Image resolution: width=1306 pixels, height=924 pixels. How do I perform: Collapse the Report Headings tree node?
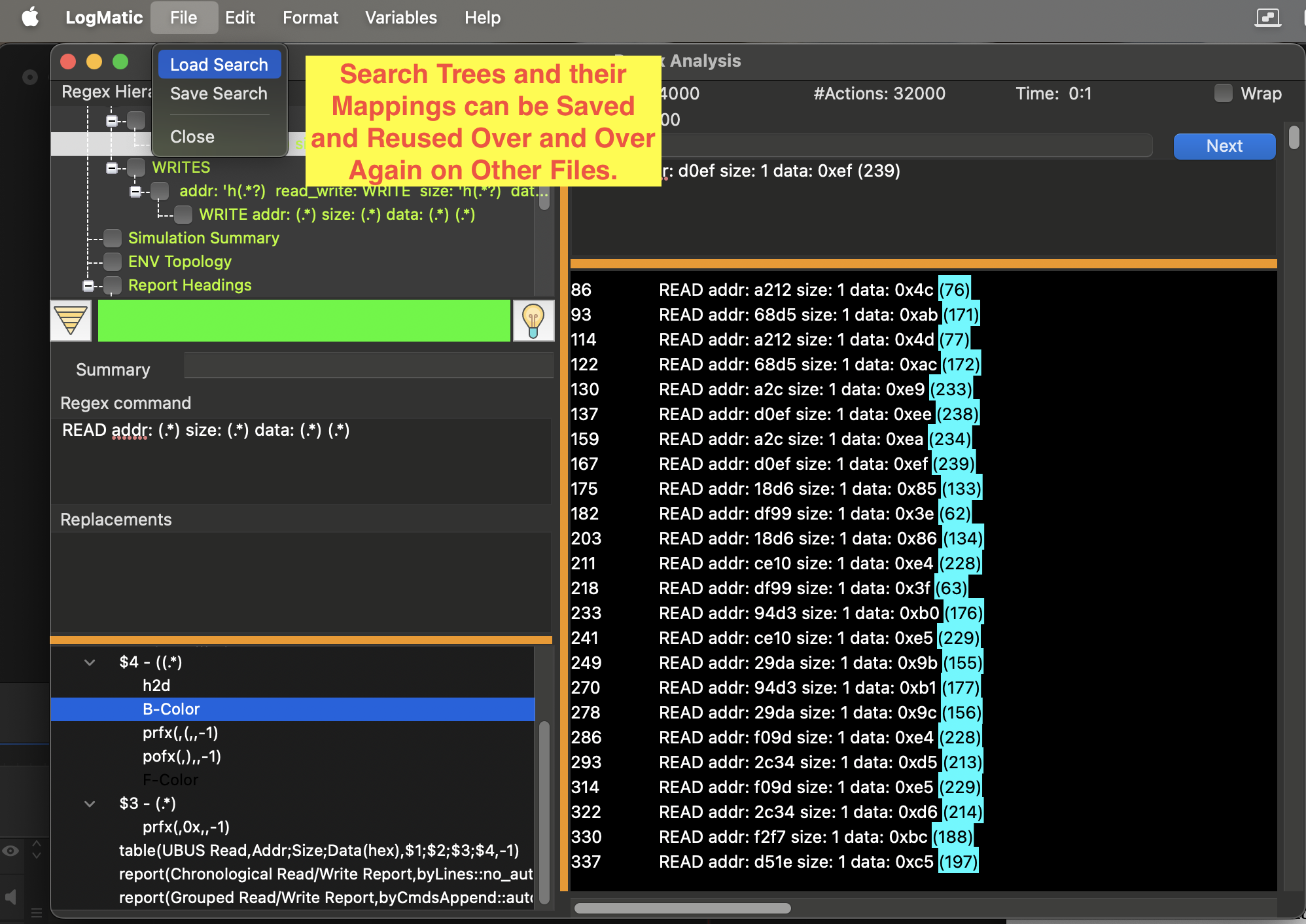click(88, 286)
